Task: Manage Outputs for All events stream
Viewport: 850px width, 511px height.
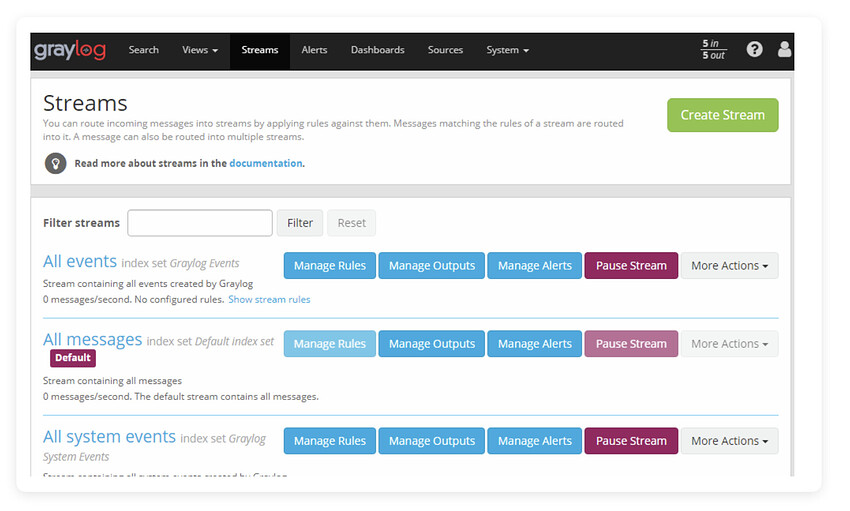Action: click(432, 266)
